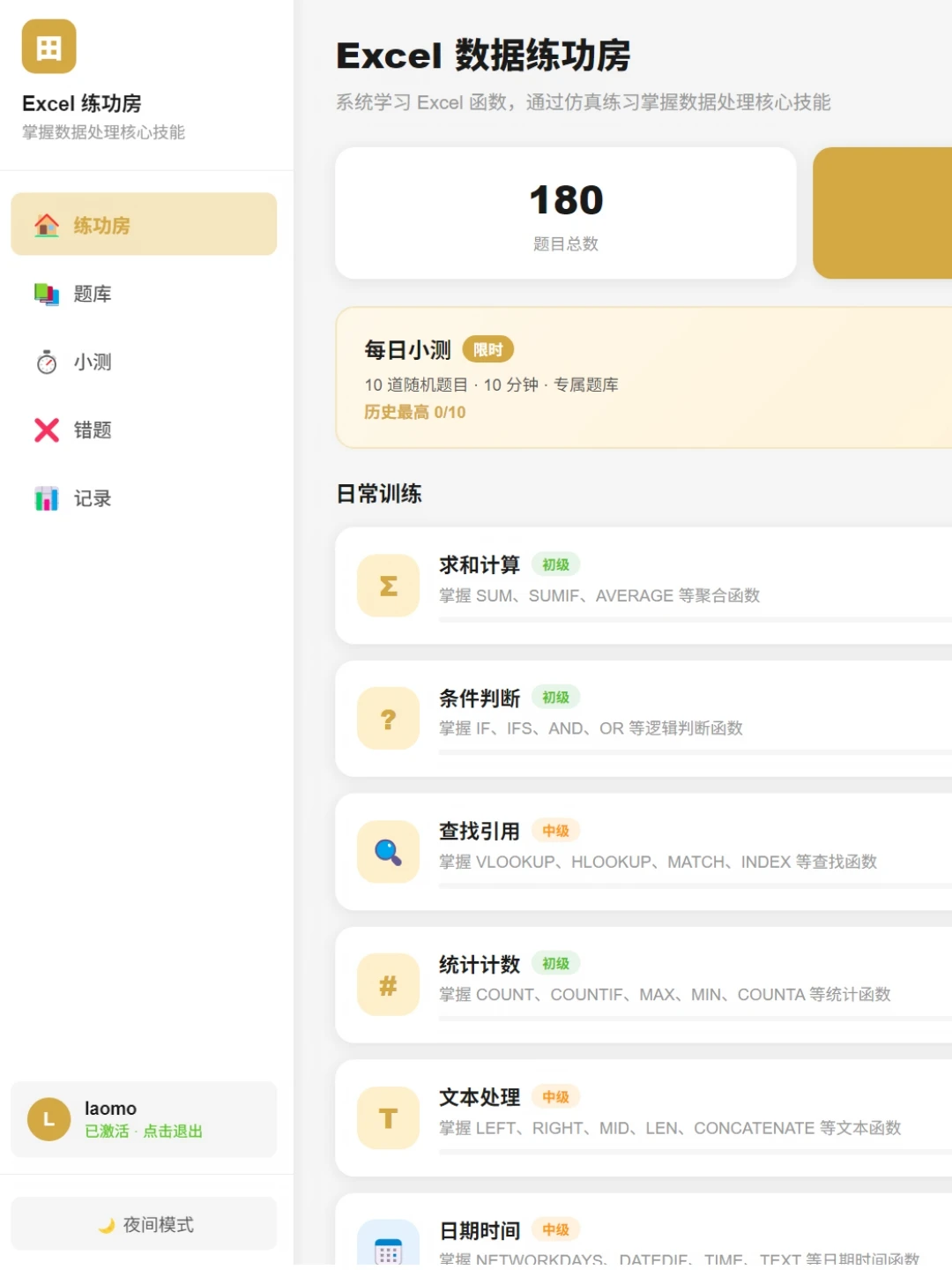Click the red X icon beside 错题
952x1270 pixels.
point(47,430)
